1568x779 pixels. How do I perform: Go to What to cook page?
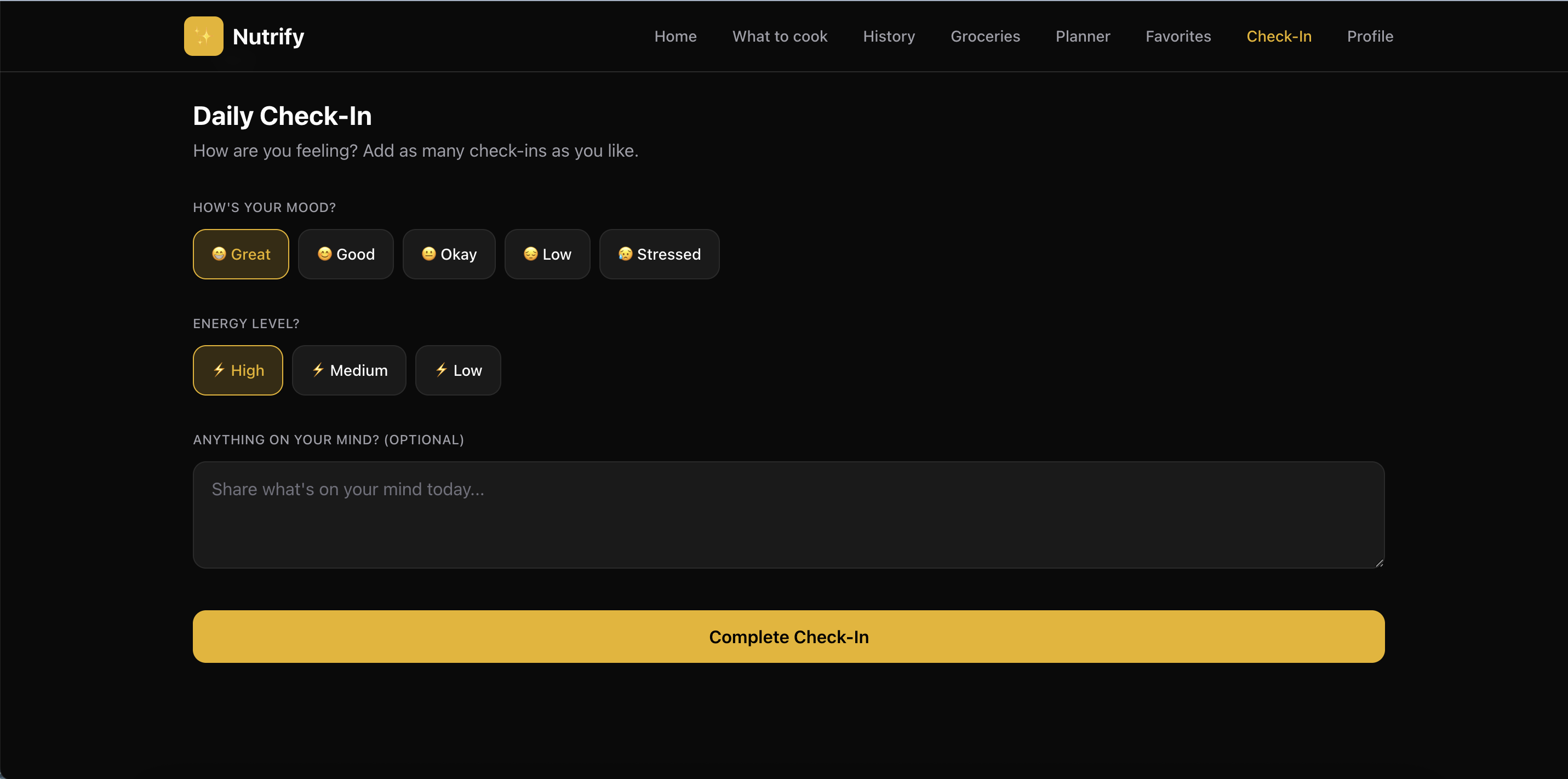pyautogui.click(x=779, y=37)
